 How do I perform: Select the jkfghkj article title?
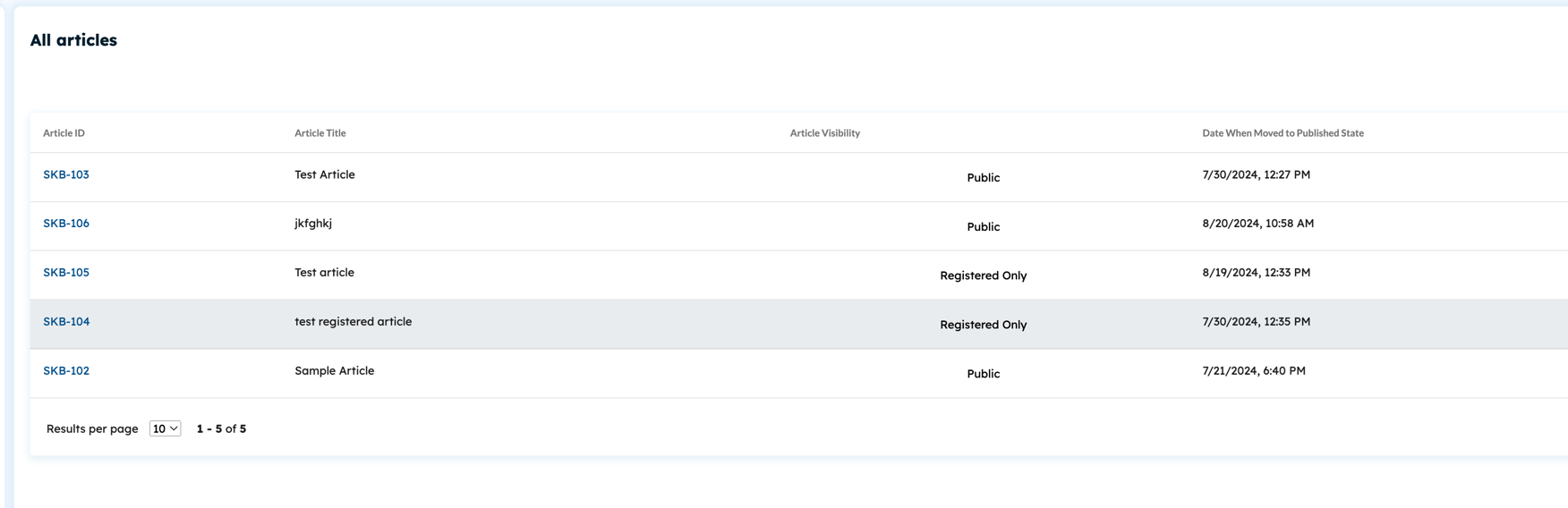click(x=313, y=224)
